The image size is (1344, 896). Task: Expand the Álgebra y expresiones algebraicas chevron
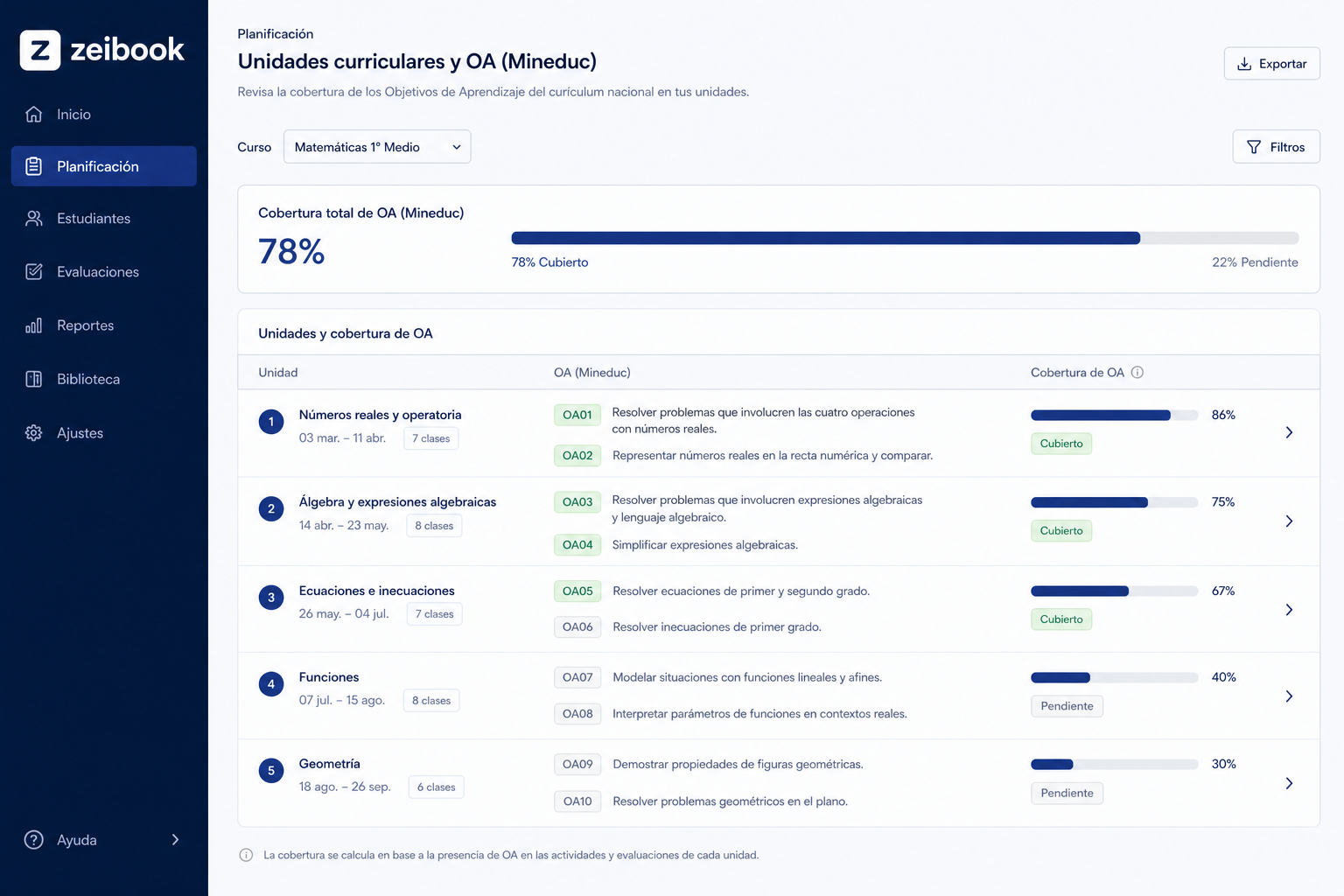1289,521
